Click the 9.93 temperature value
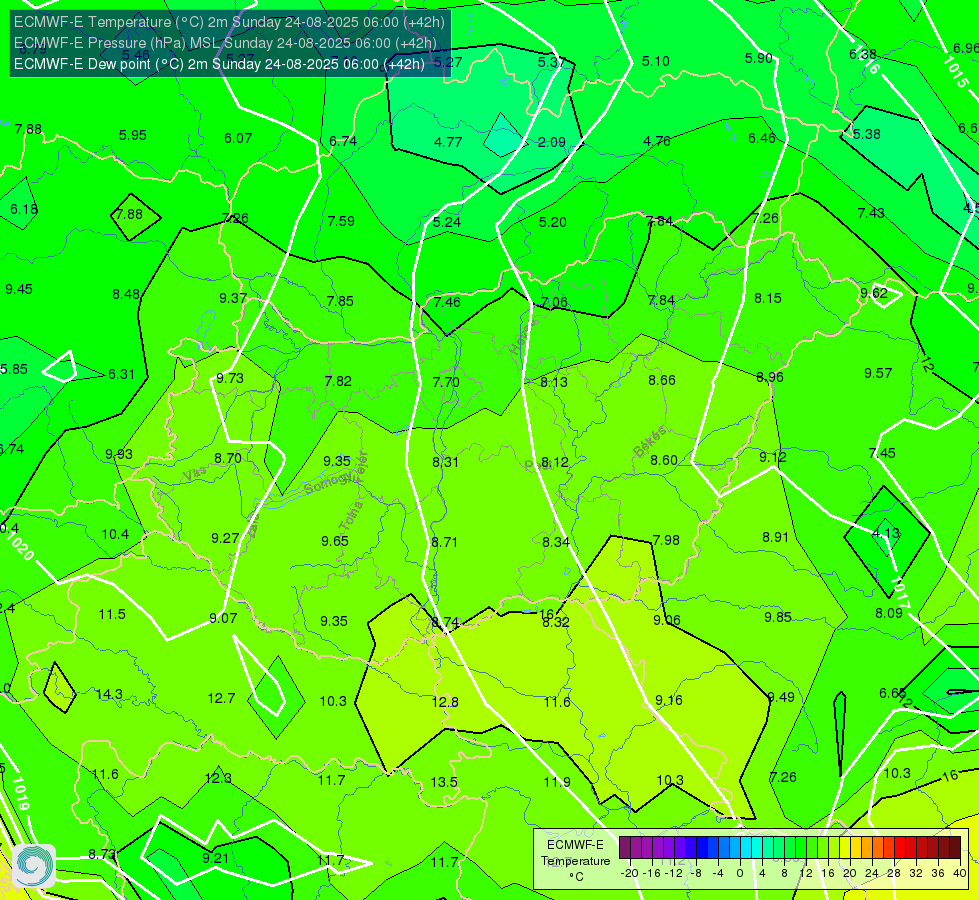 point(119,455)
